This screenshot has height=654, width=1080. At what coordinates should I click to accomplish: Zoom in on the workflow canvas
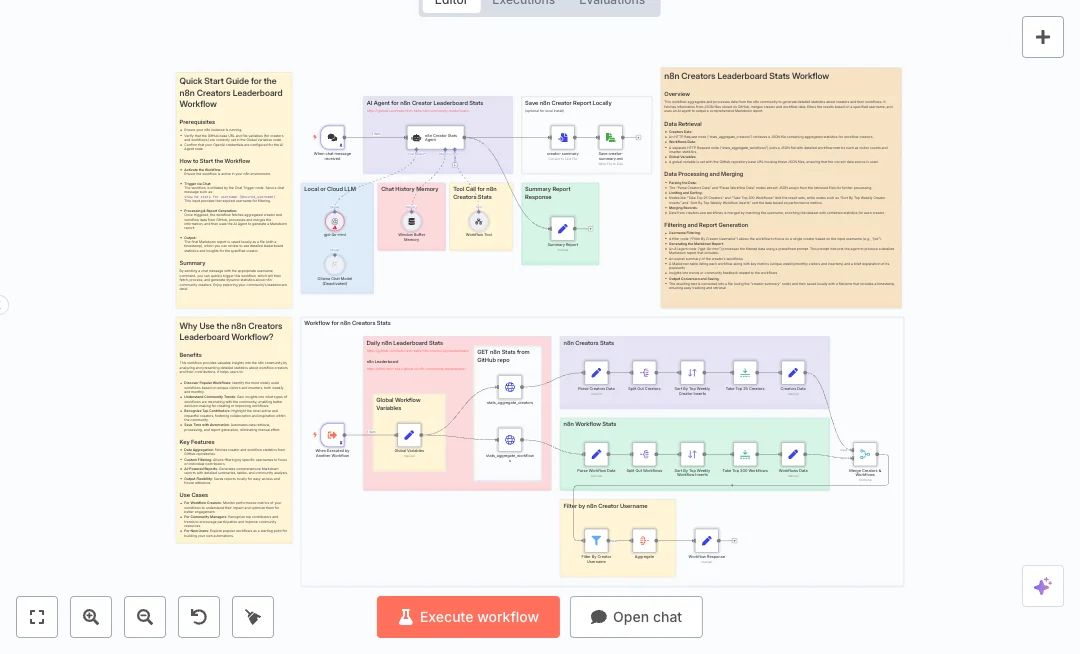coord(91,617)
